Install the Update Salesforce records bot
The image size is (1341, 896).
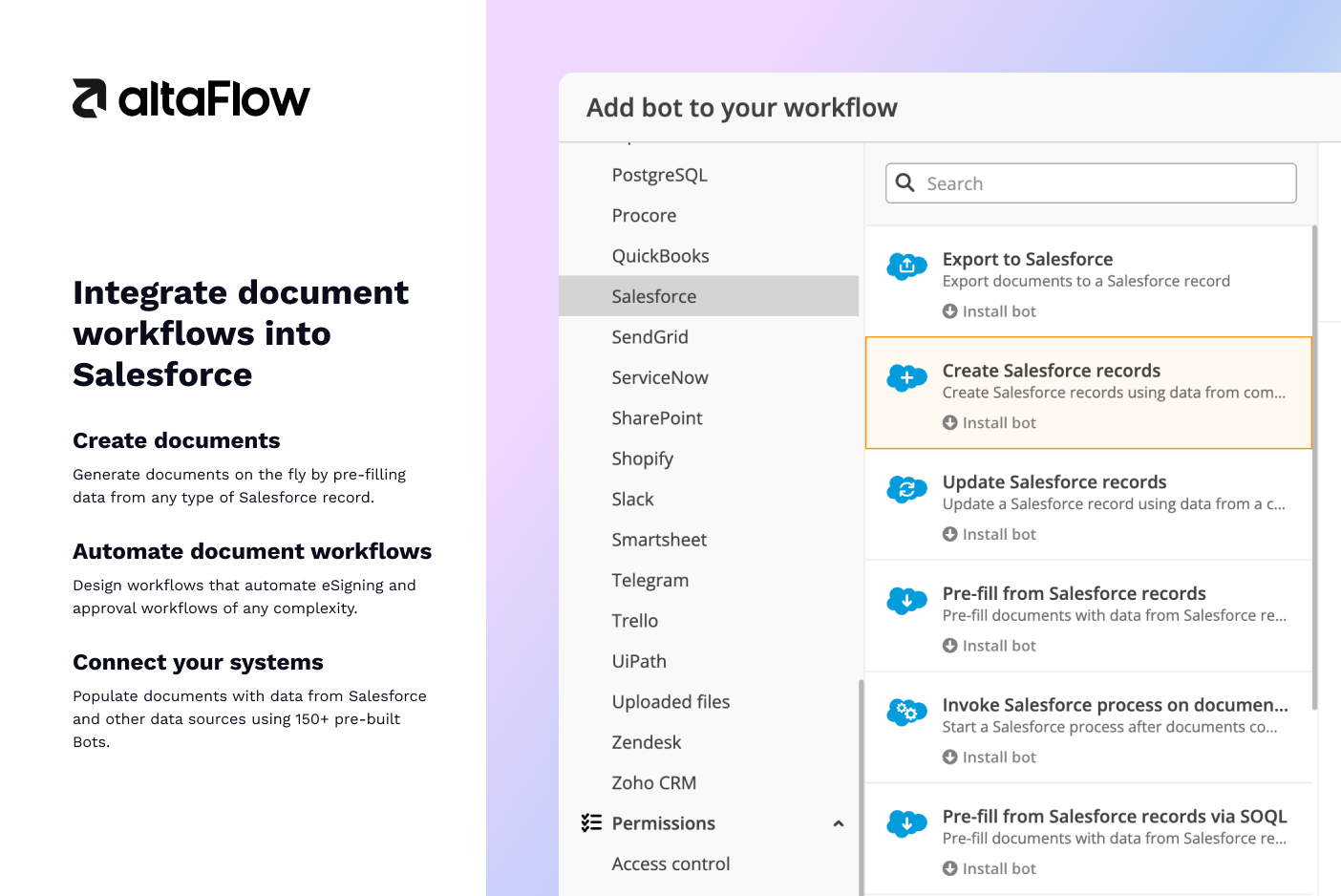click(990, 535)
